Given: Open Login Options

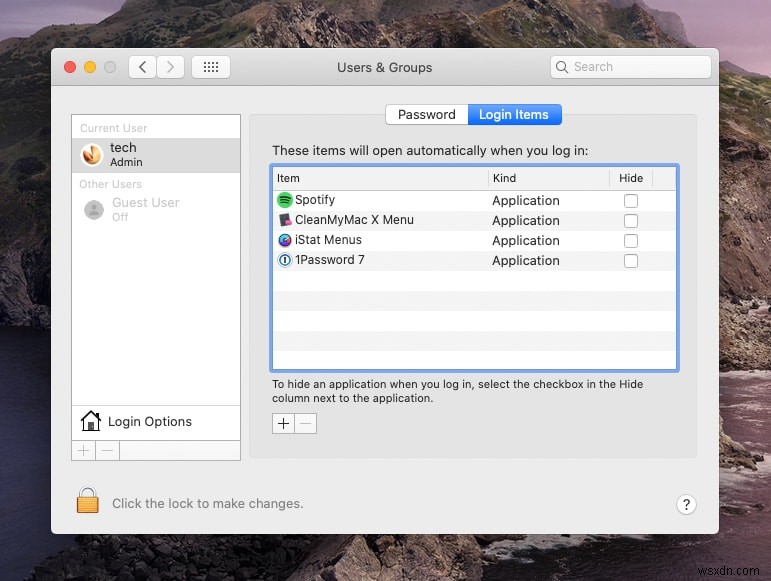Looking at the screenshot, I should (156, 422).
